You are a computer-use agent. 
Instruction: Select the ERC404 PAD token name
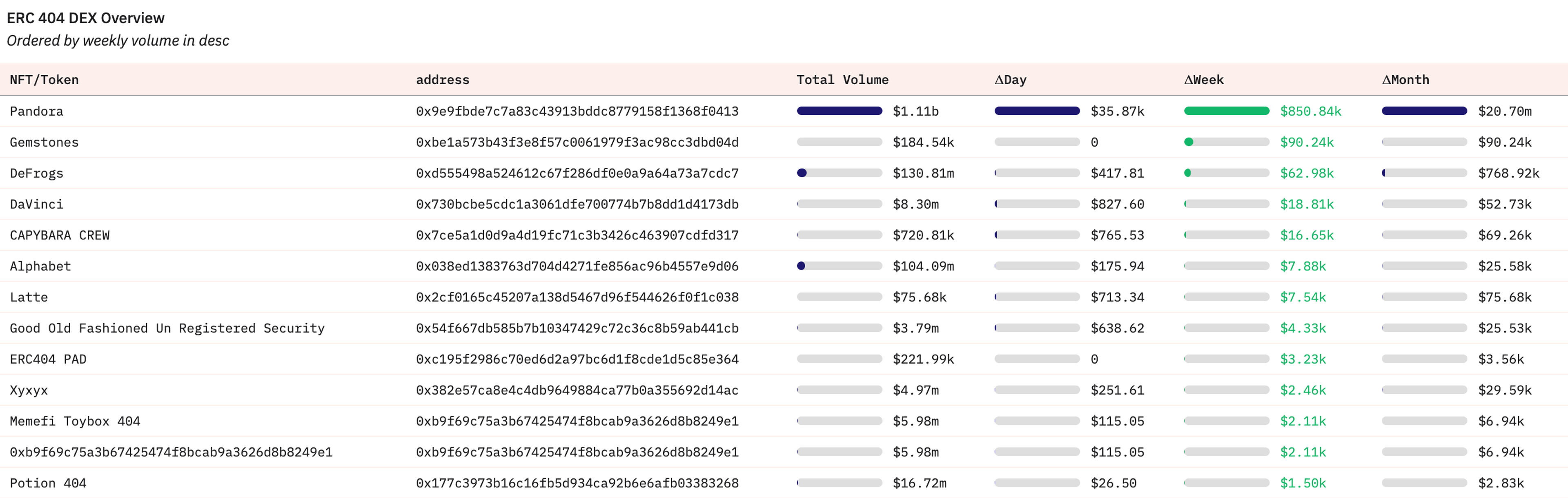(48, 359)
